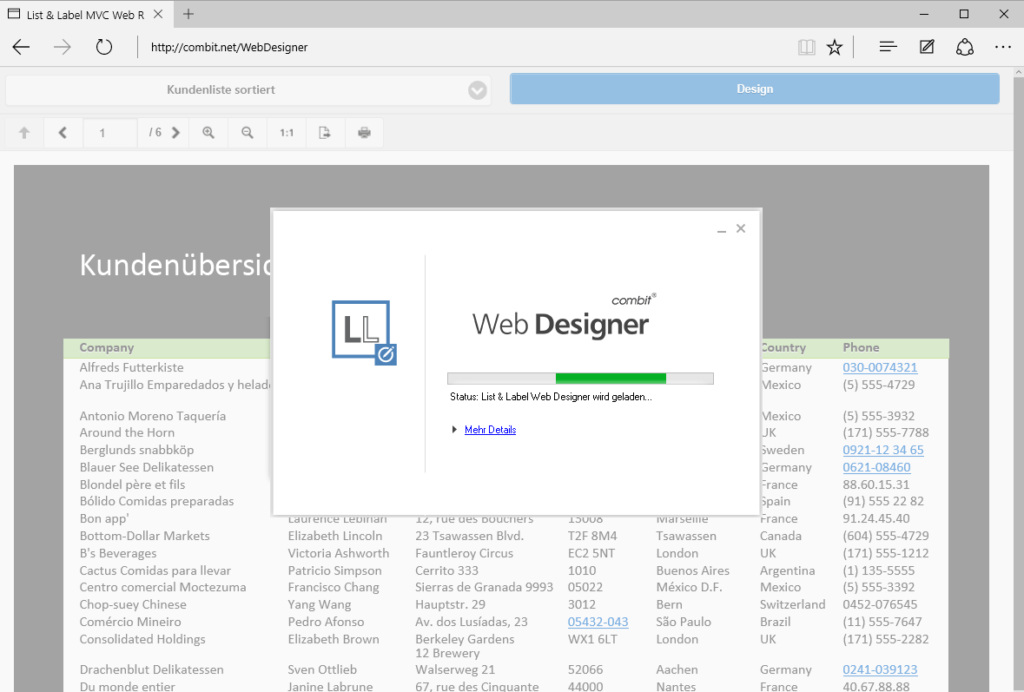Export the displayed report page
1024x692 pixels.
pyautogui.click(x=324, y=132)
